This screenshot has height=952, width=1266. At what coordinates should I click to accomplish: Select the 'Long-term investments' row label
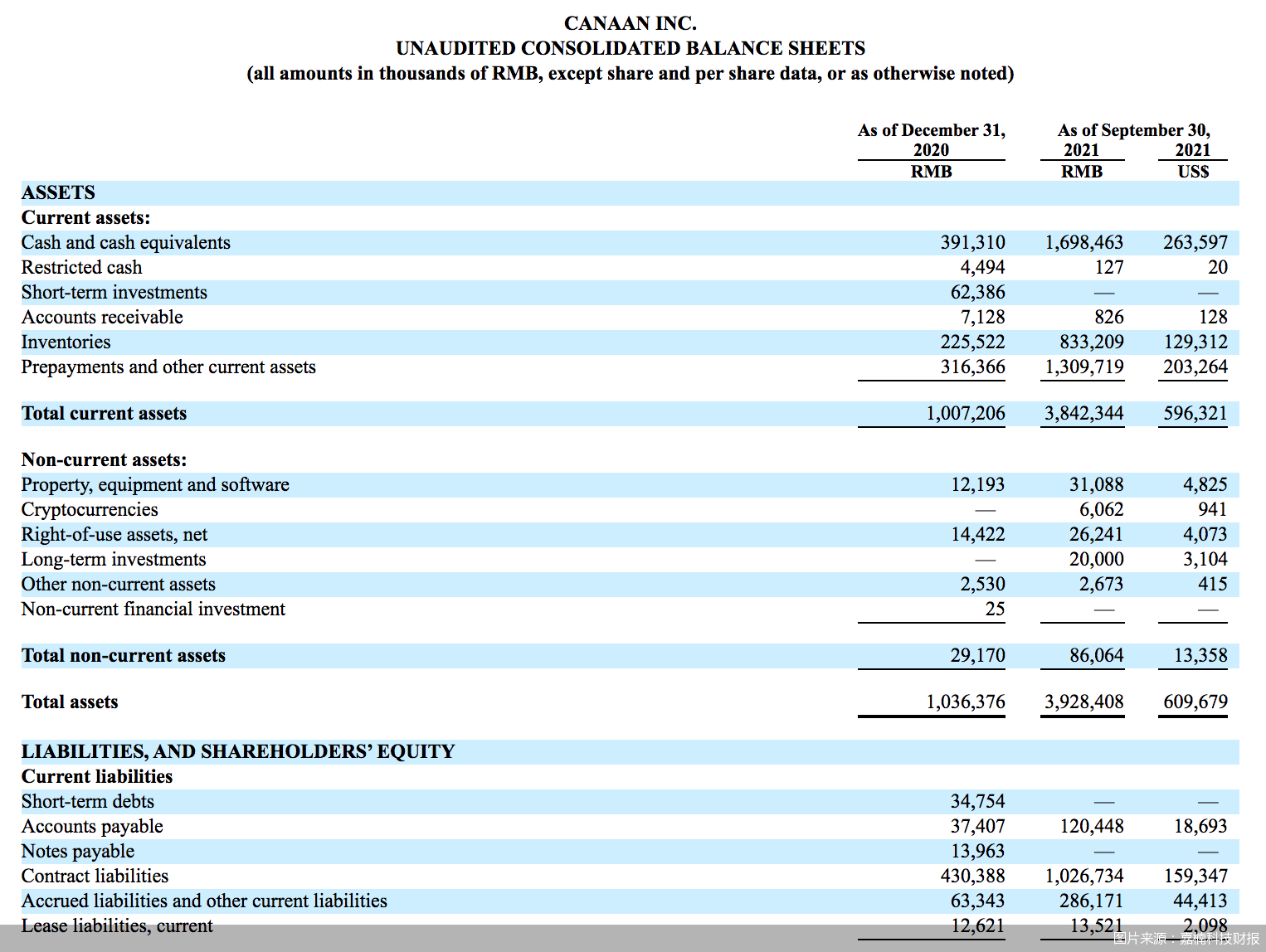point(114,559)
